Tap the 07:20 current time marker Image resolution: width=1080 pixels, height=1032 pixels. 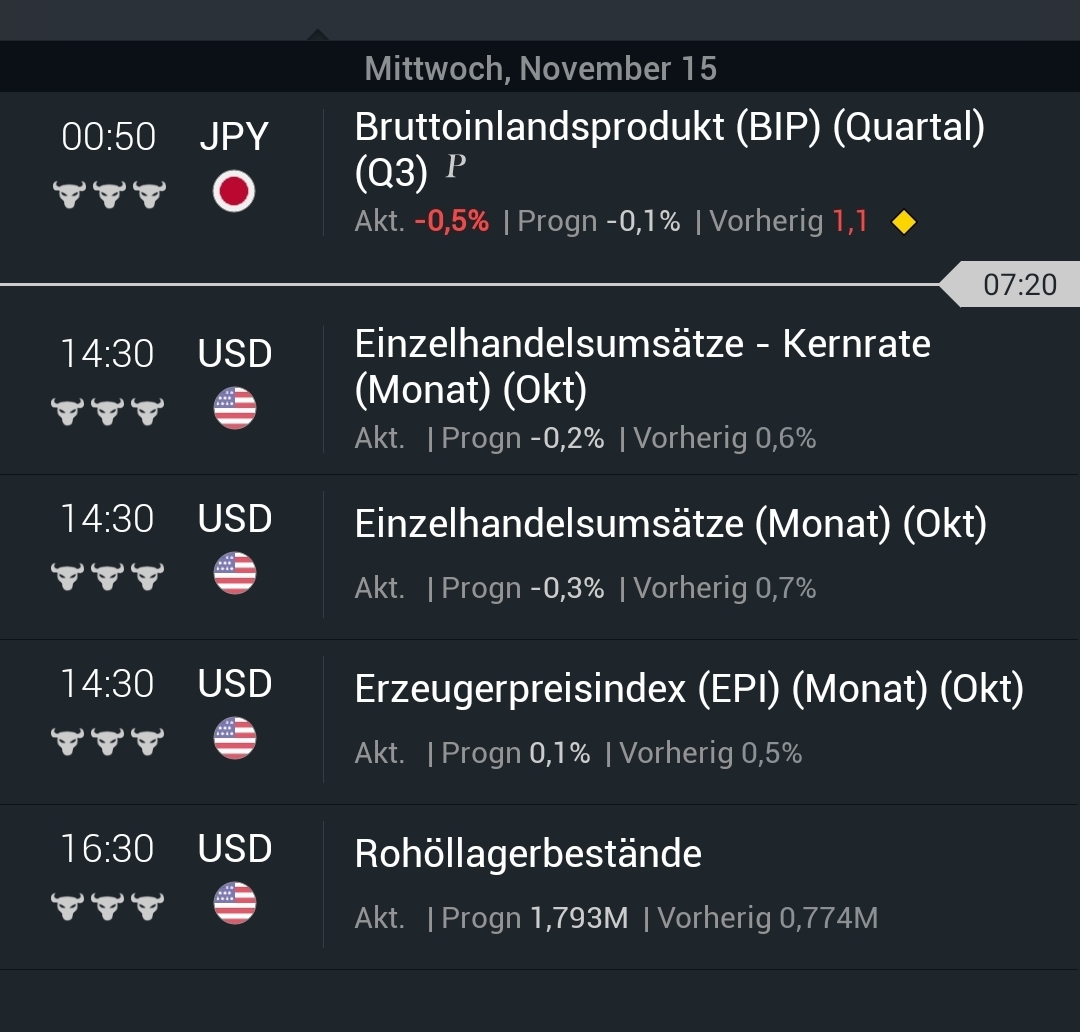[1020, 284]
